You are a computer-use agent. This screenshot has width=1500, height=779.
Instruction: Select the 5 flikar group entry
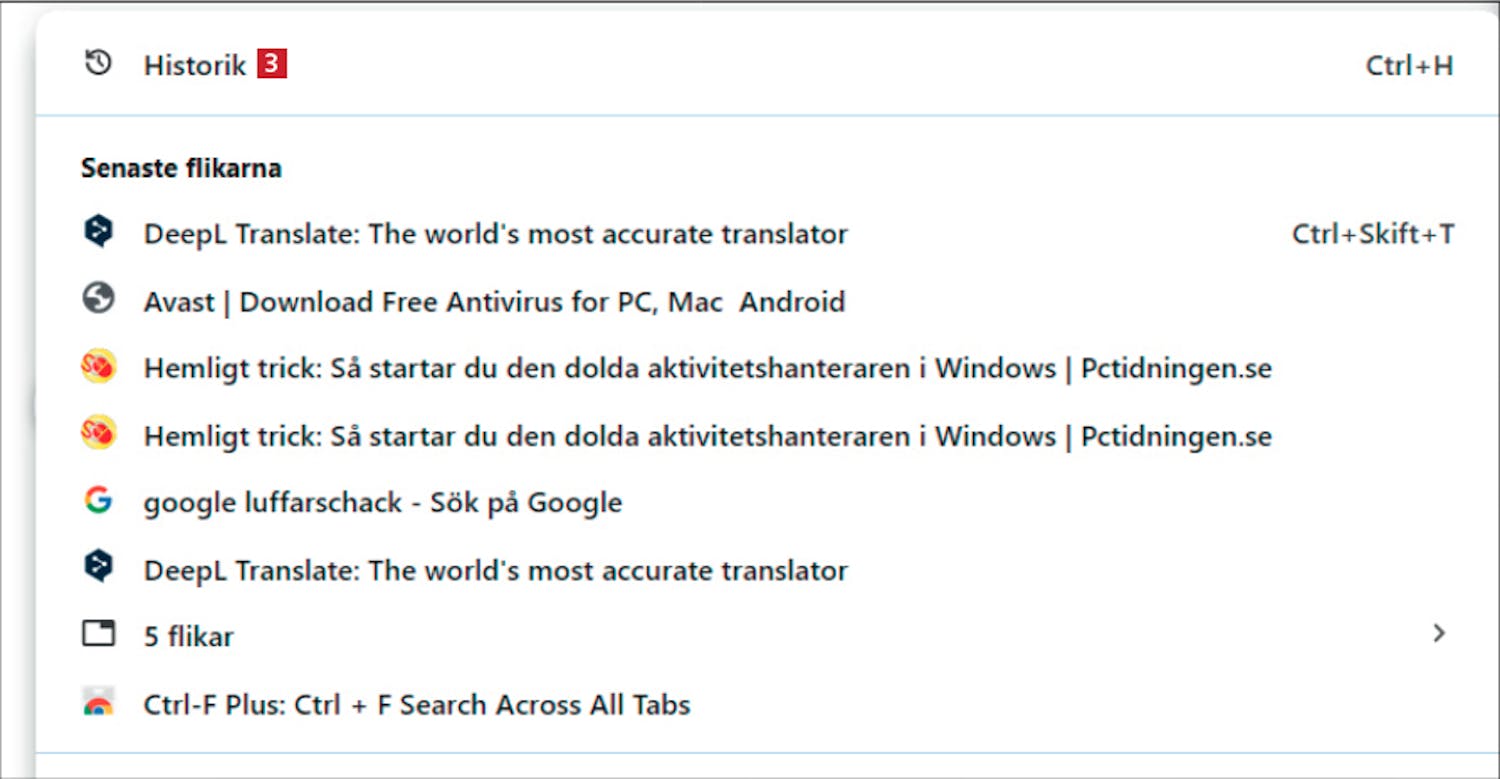[x=767, y=636]
